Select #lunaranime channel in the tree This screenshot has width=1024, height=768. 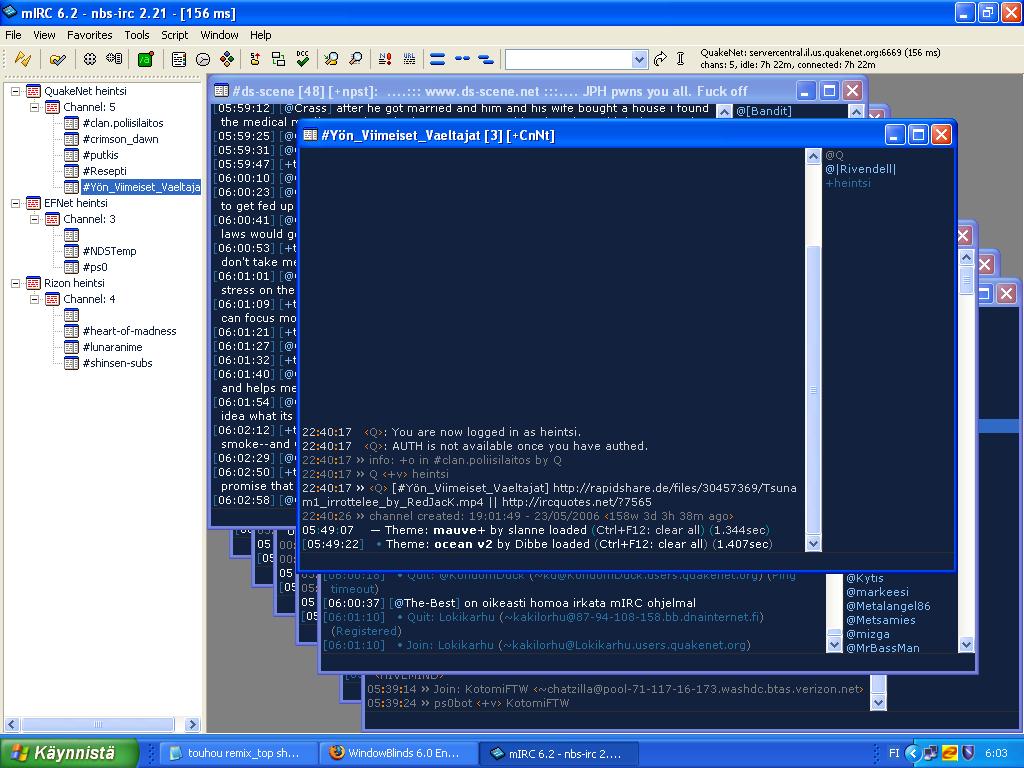tap(112, 347)
